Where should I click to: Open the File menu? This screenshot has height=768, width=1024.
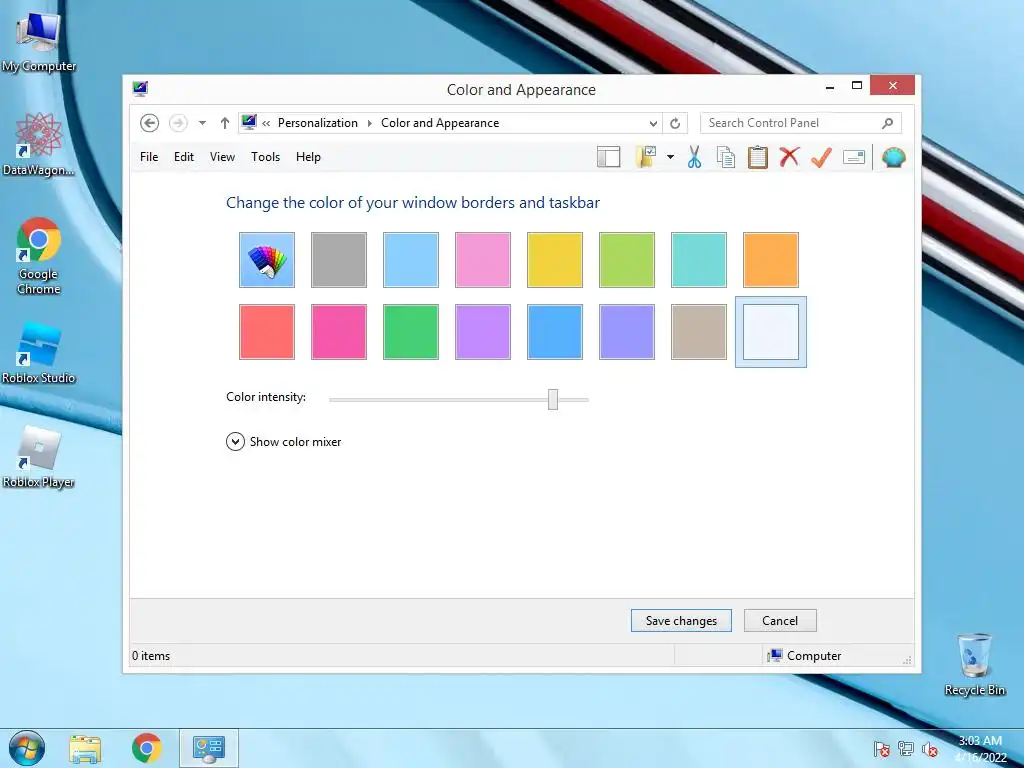click(x=149, y=157)
